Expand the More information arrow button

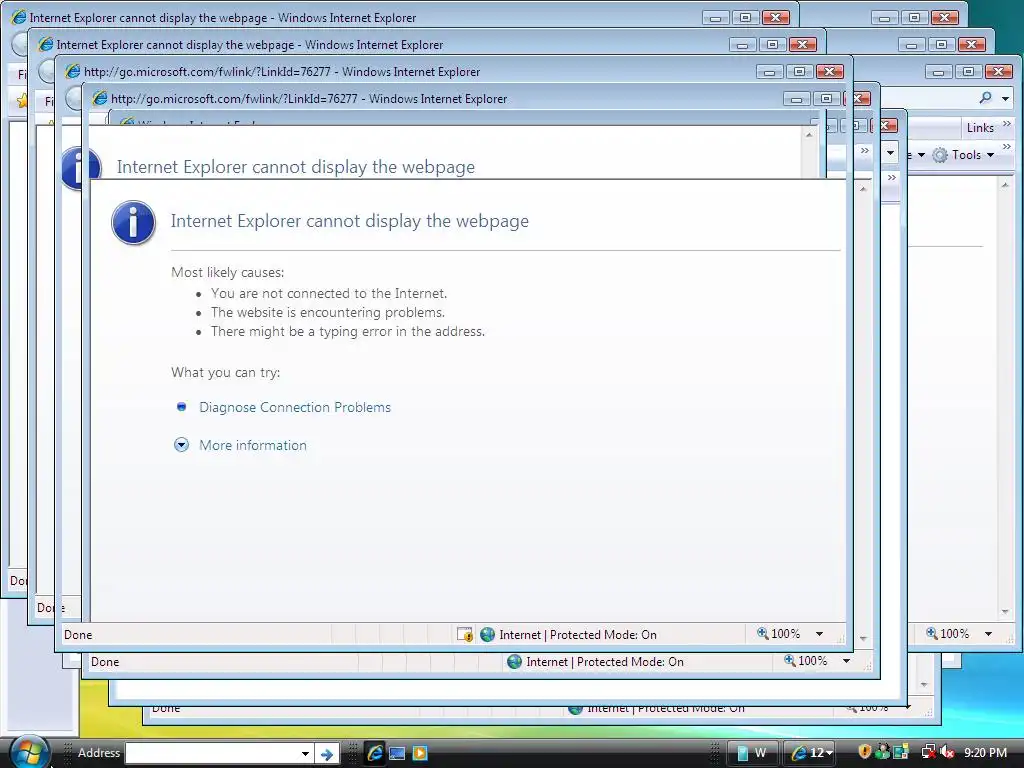(x=182, y=445)
